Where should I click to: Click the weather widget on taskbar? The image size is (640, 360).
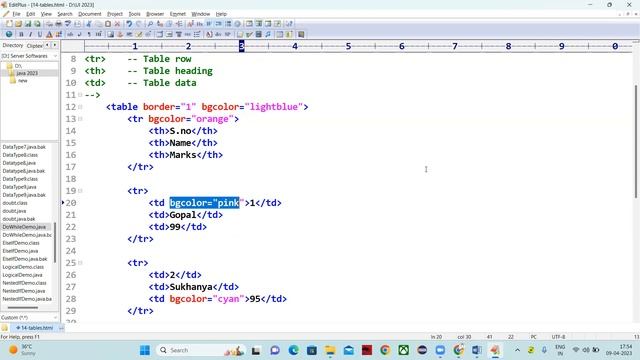pyautogui.click(x=22, y=350)
